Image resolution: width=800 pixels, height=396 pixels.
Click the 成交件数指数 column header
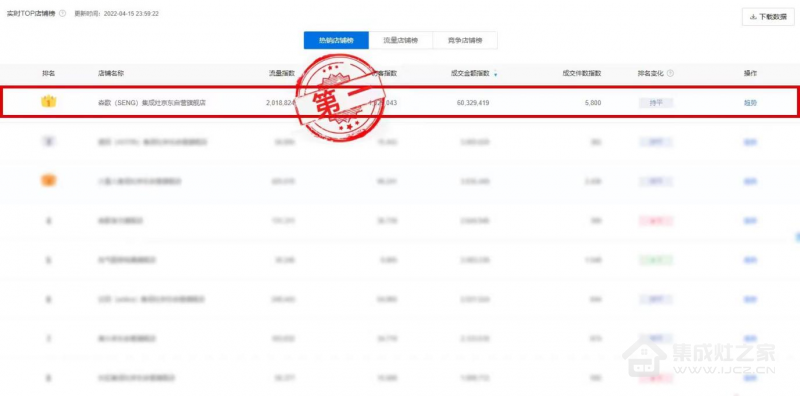click(x=582, y=73)
